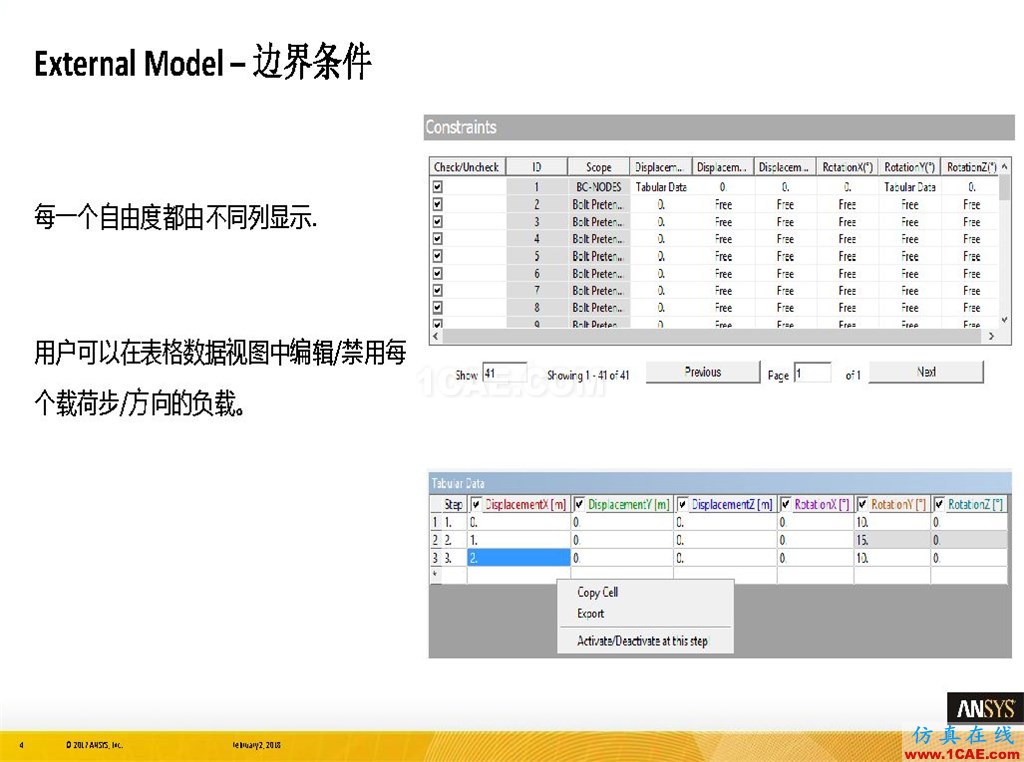Toggle the checkbox in constraint row 7
Screen dimensions: 1024x762
click(438, 291)
